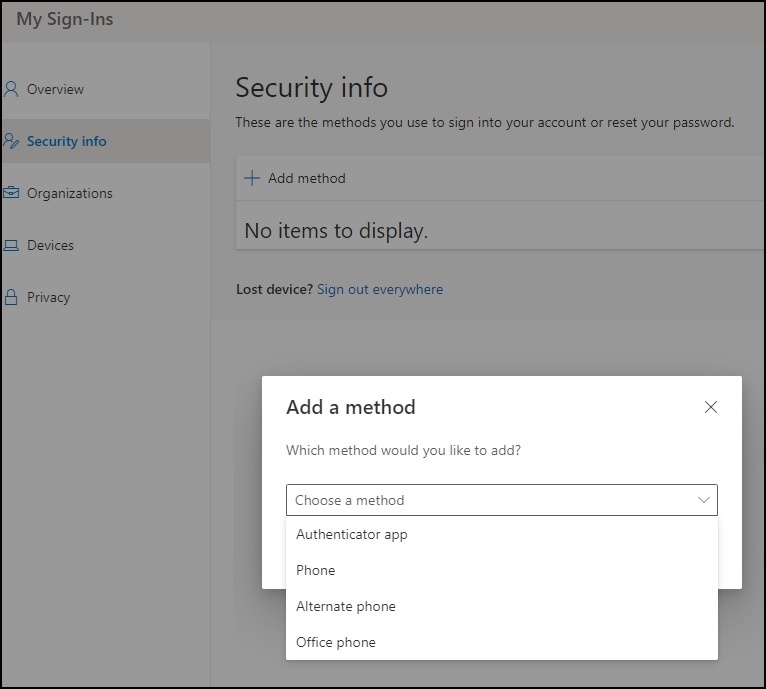
Task: Pick Alternate phone from dropdown list
Action: click(346, 606)
